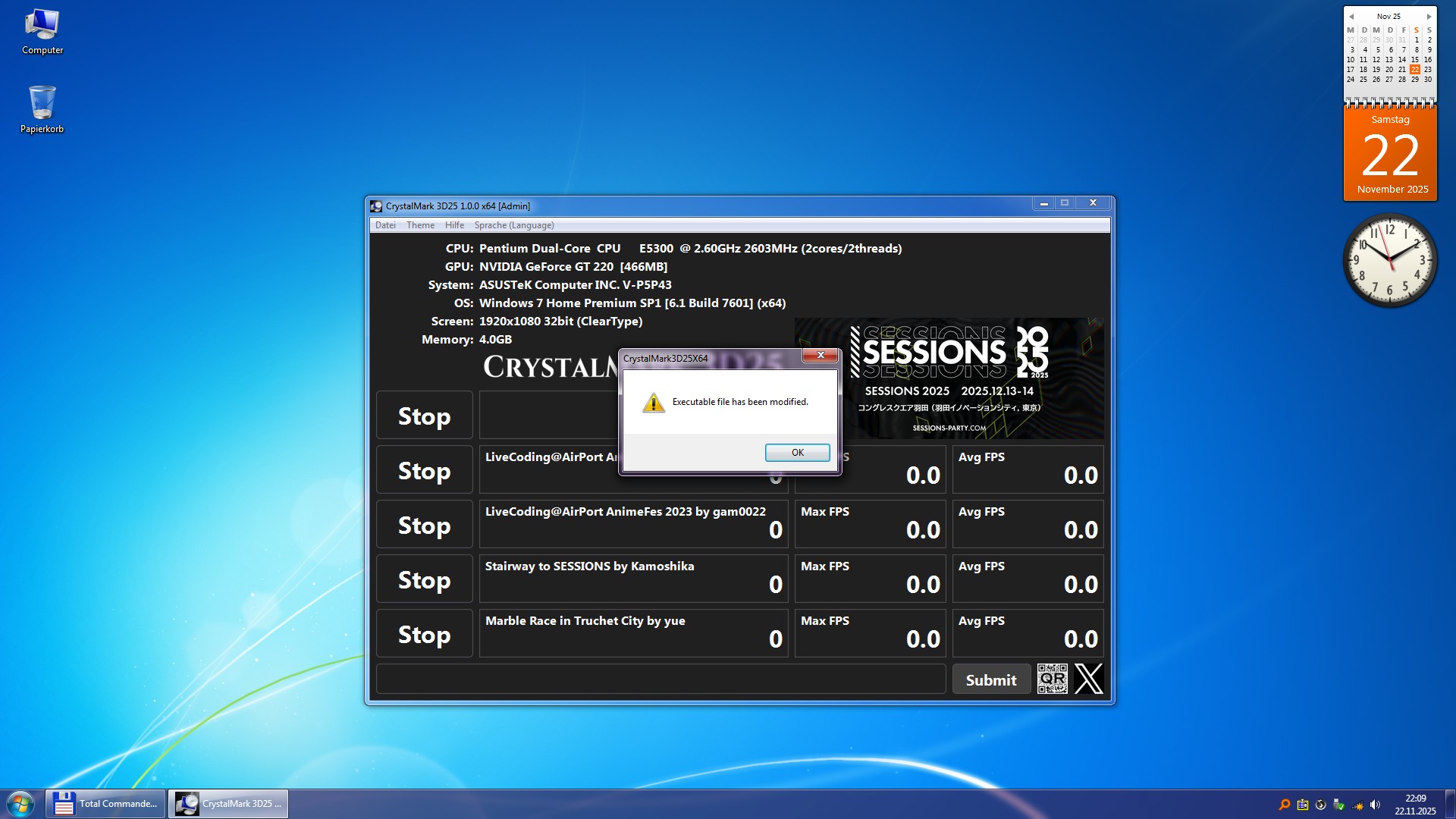Viewport: 1456px width, 819px height.
Task: Click the X (Twitter) share icon
Action: pos(1088,679)
